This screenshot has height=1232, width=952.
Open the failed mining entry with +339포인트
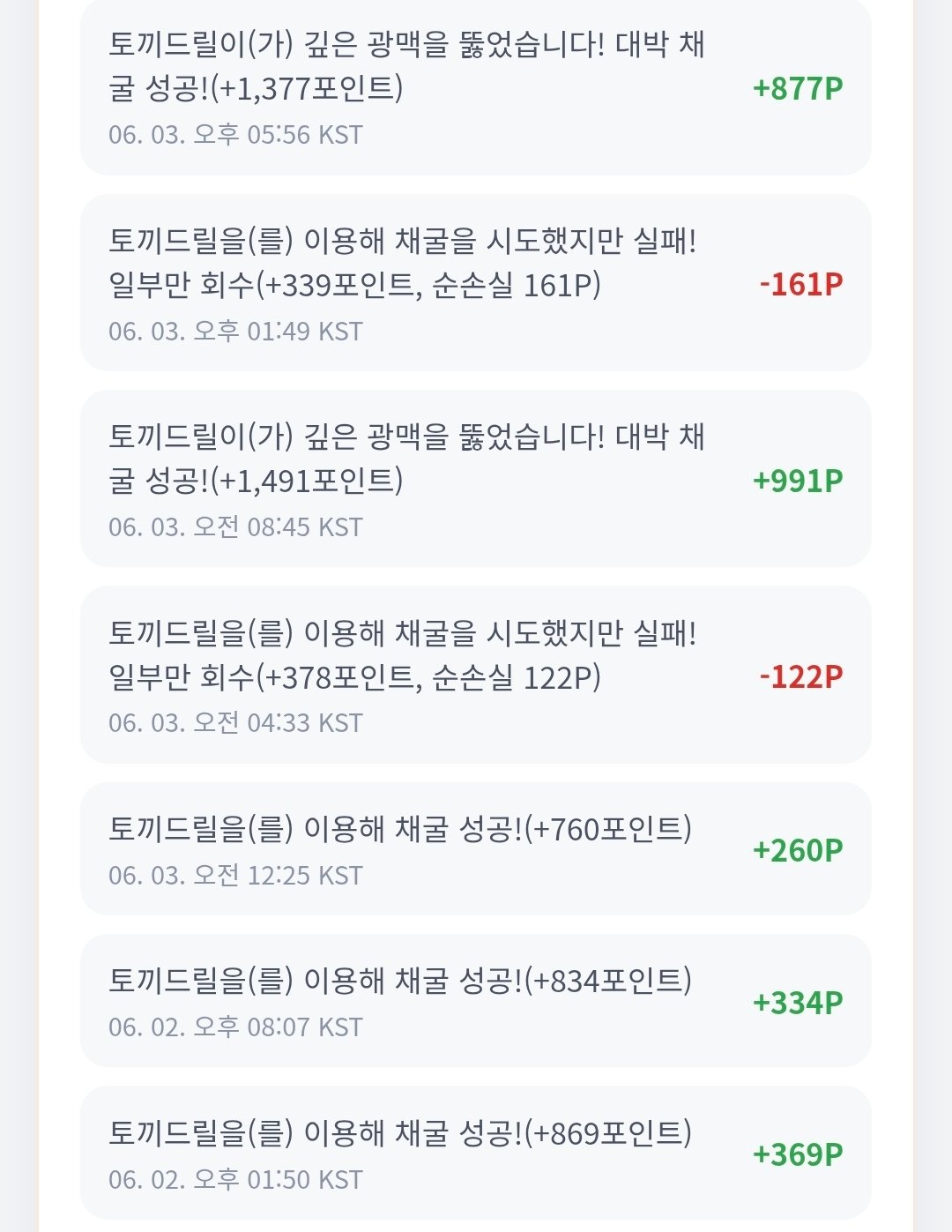[x=476, y=283]
